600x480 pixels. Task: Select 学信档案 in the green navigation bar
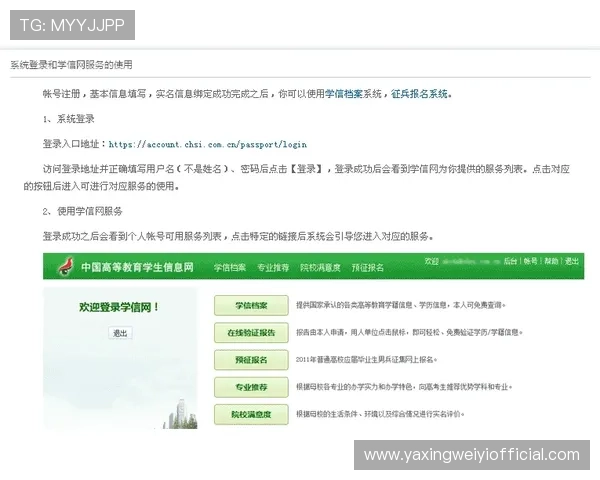point(230,267)
